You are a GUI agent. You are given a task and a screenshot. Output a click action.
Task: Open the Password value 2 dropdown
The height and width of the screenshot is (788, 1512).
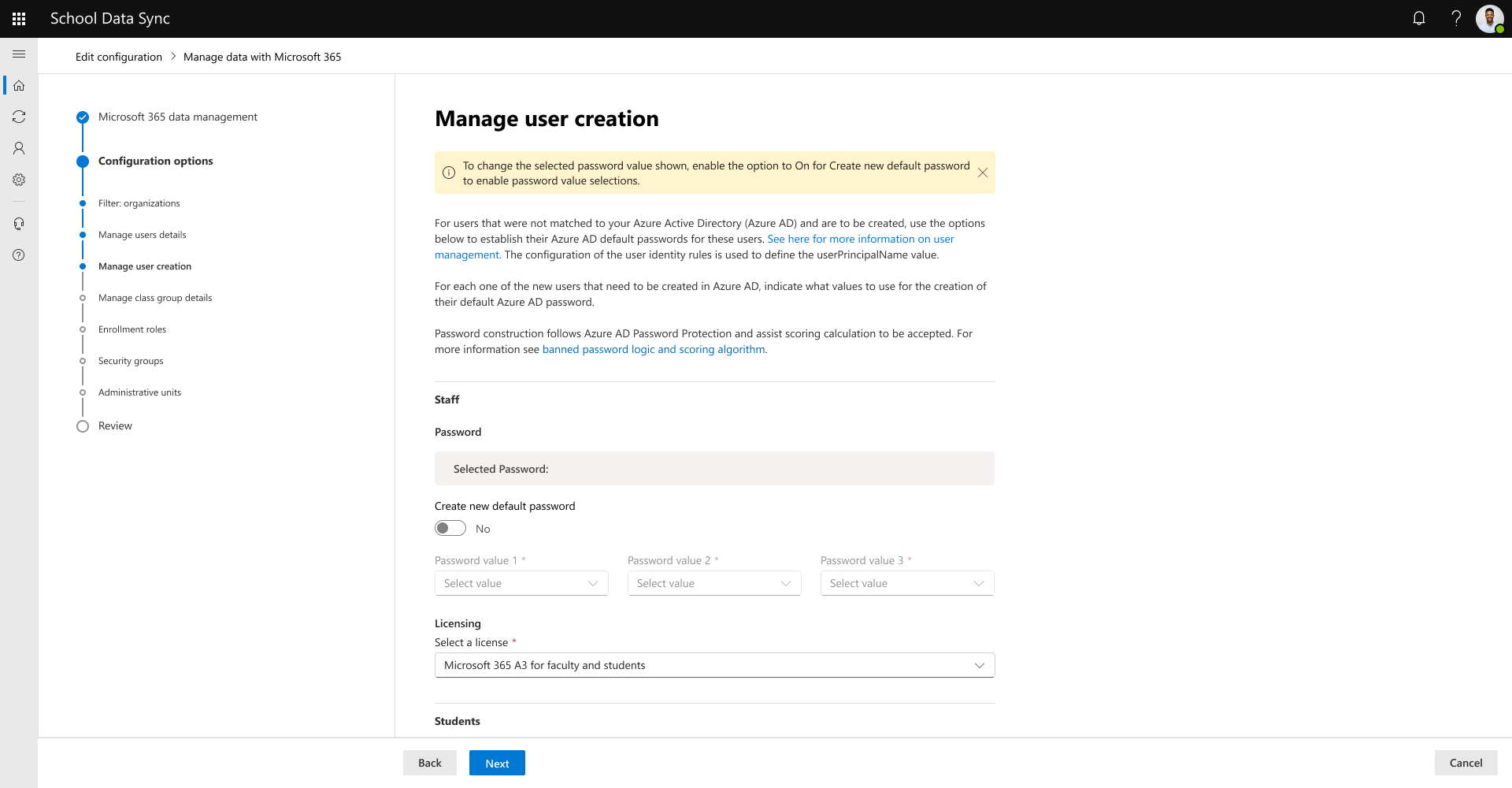click(714, 583)
